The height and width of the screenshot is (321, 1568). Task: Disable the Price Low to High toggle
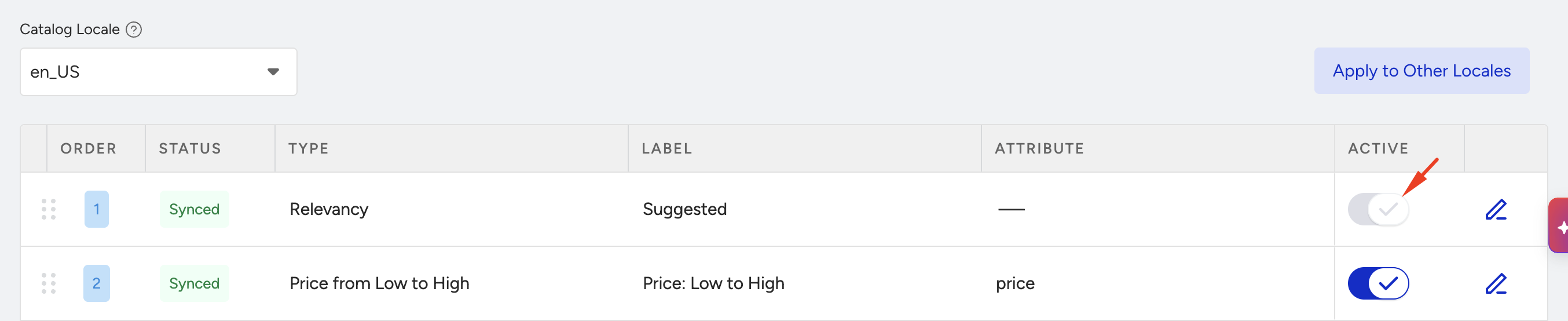point(1378,283)
